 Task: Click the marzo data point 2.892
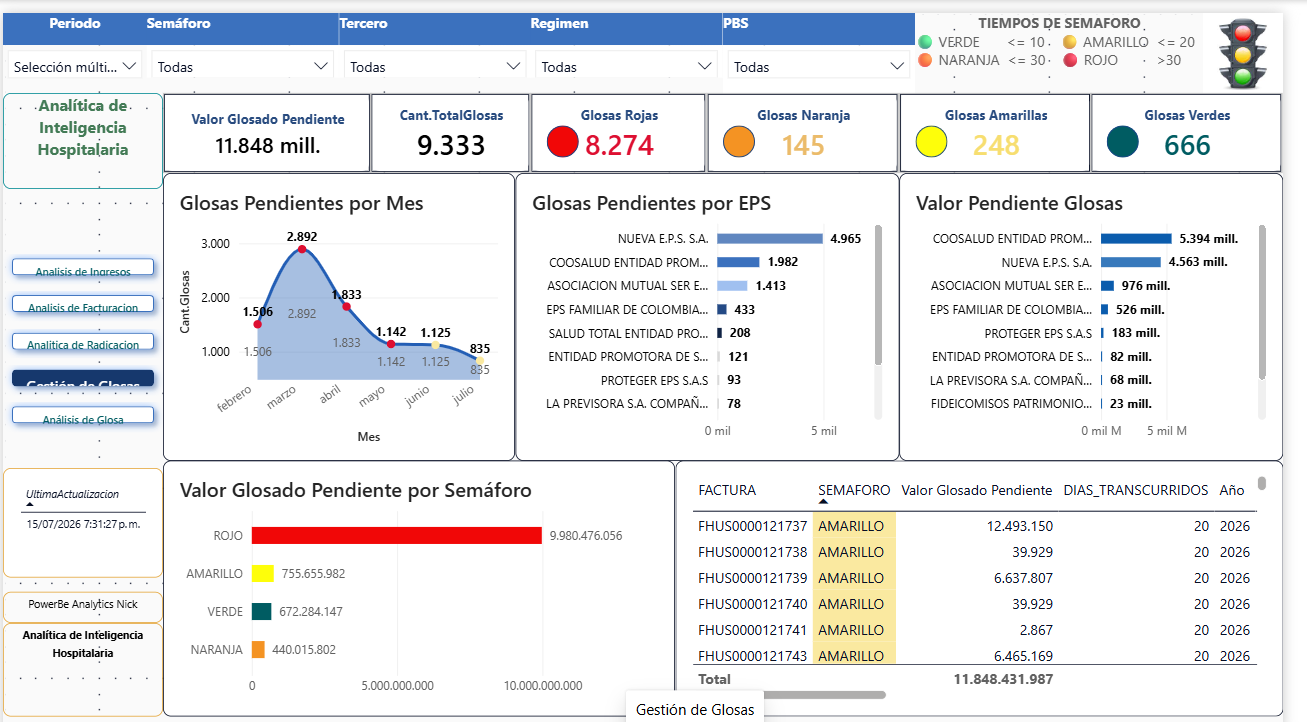(x=302, y=249)
